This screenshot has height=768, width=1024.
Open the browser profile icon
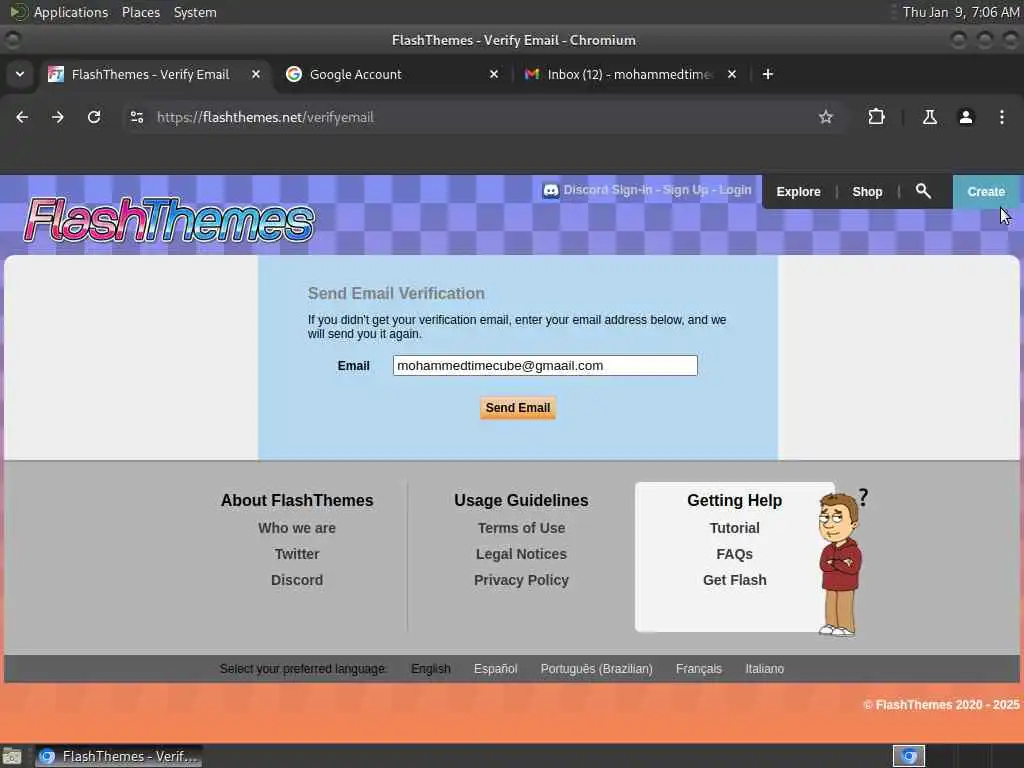point(966,117)
